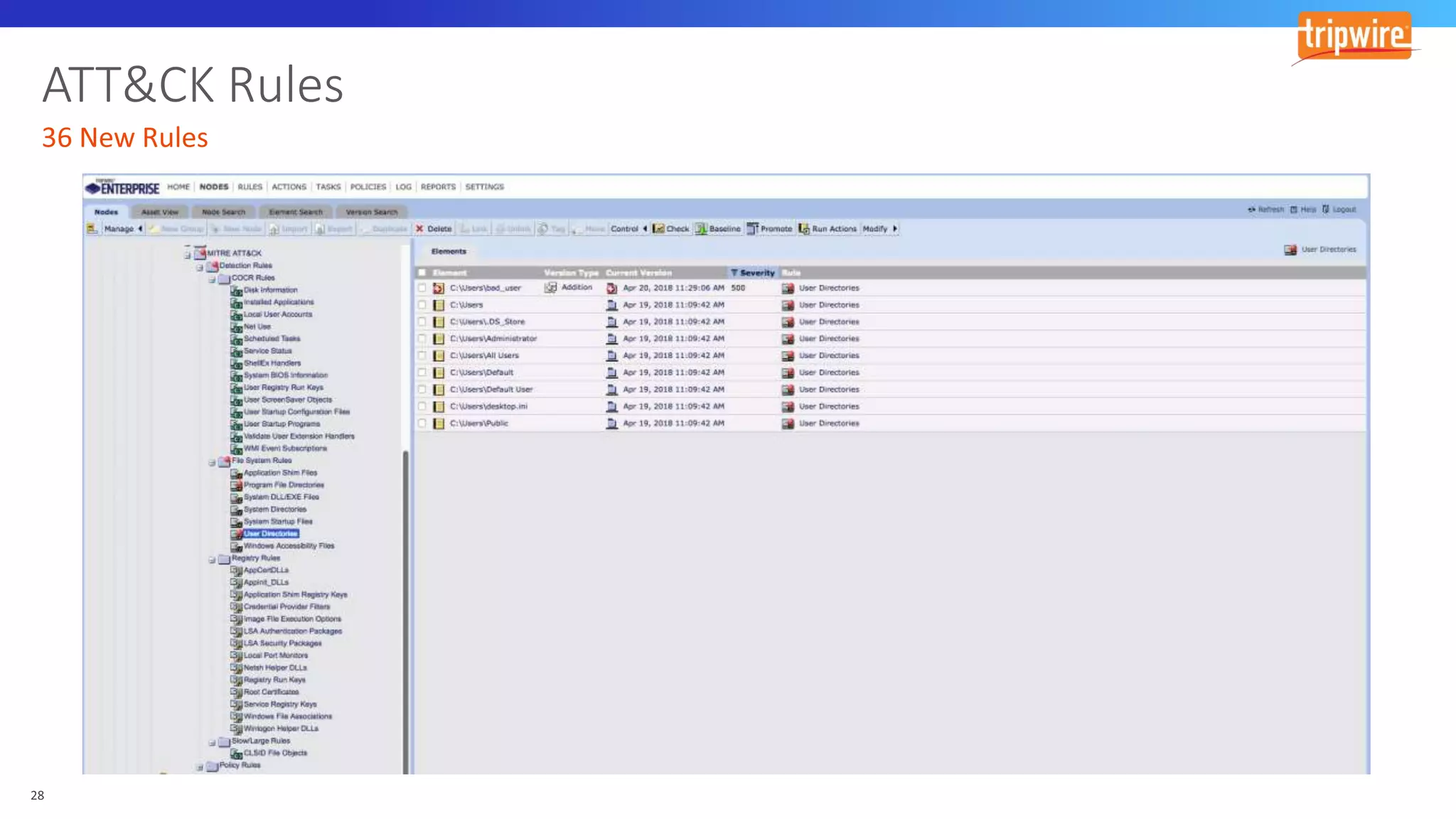1456x819 pixels.
Task: Click the Help icon at top right
Action: (x=1294, y=210)
